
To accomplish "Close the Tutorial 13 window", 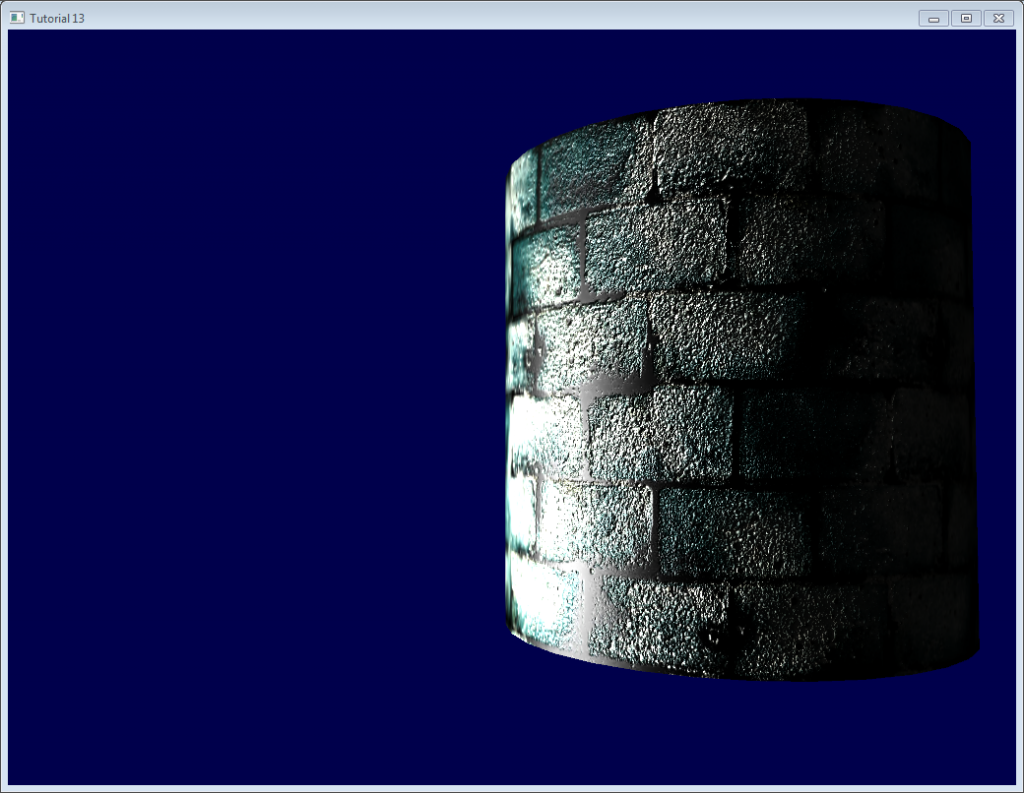I will pyautogui.click(x=998, y=18).
